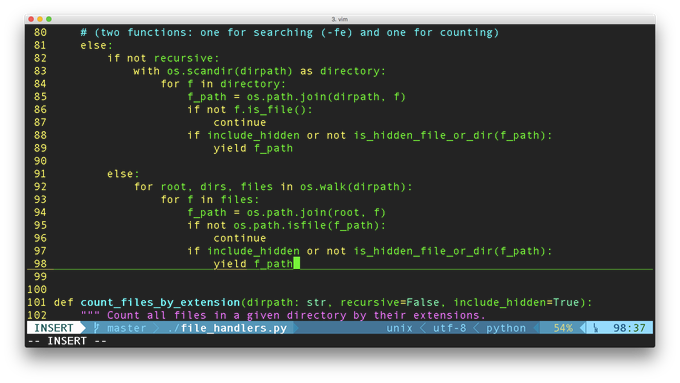Click the python filetype indicator
Screen dimensions: 680x383
coord(506,328)
